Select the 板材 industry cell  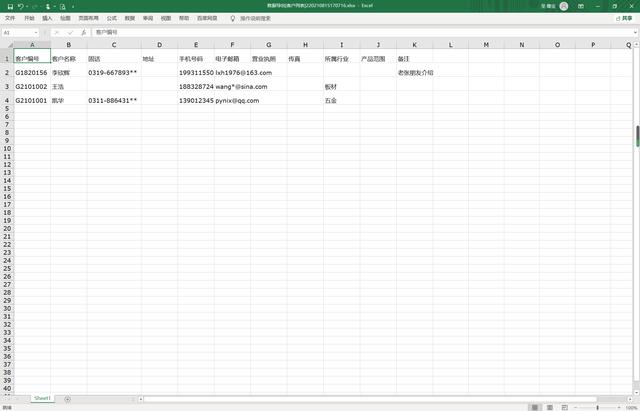[342, 87]
